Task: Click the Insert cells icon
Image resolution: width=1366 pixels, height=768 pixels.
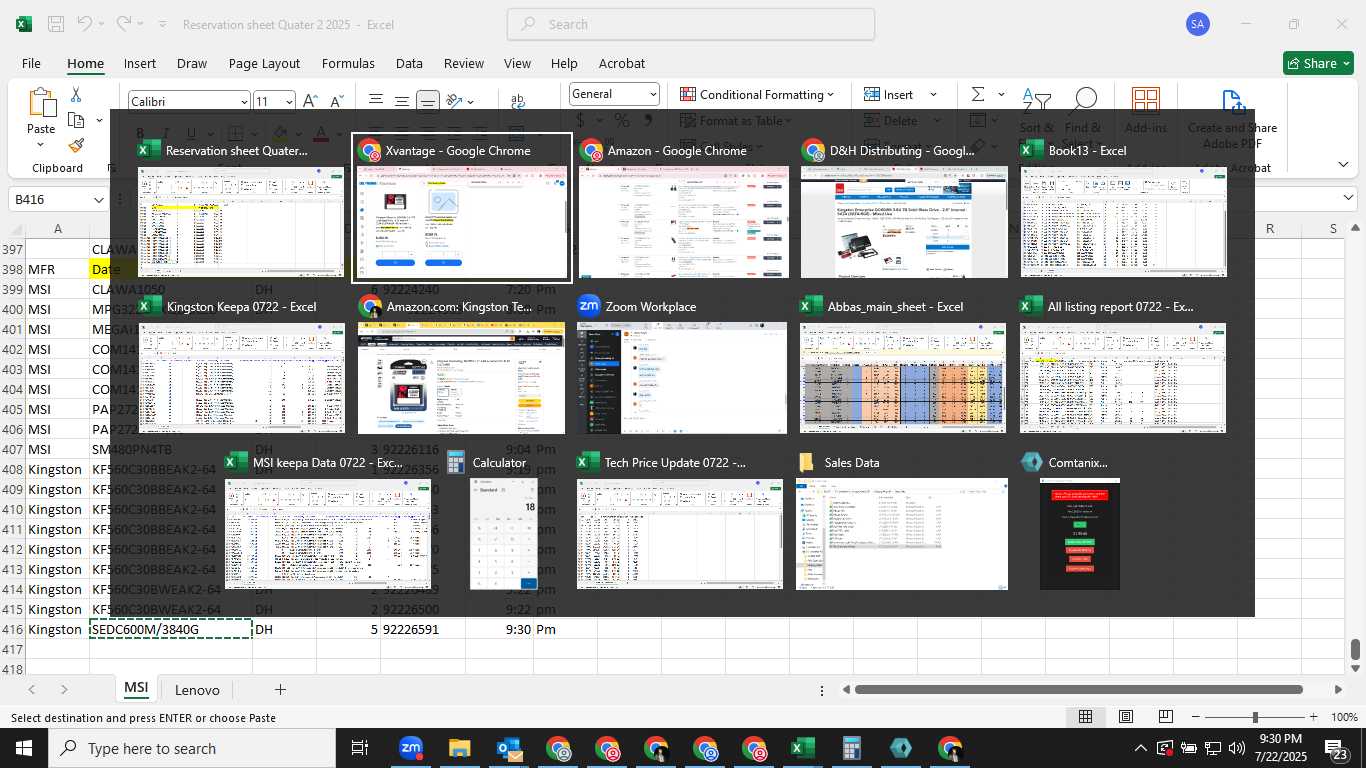Action: click(870, 94)
